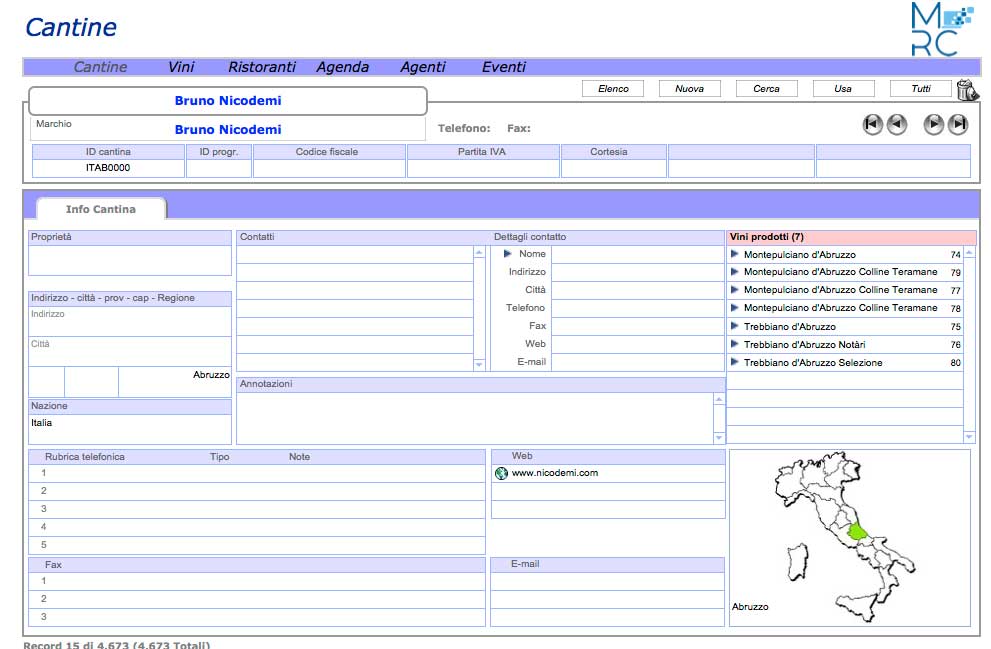Image resolution: width=991 pixels, height=649 pixels.
Task: Click the Cerca search button
Action: [x=767, y=89]
